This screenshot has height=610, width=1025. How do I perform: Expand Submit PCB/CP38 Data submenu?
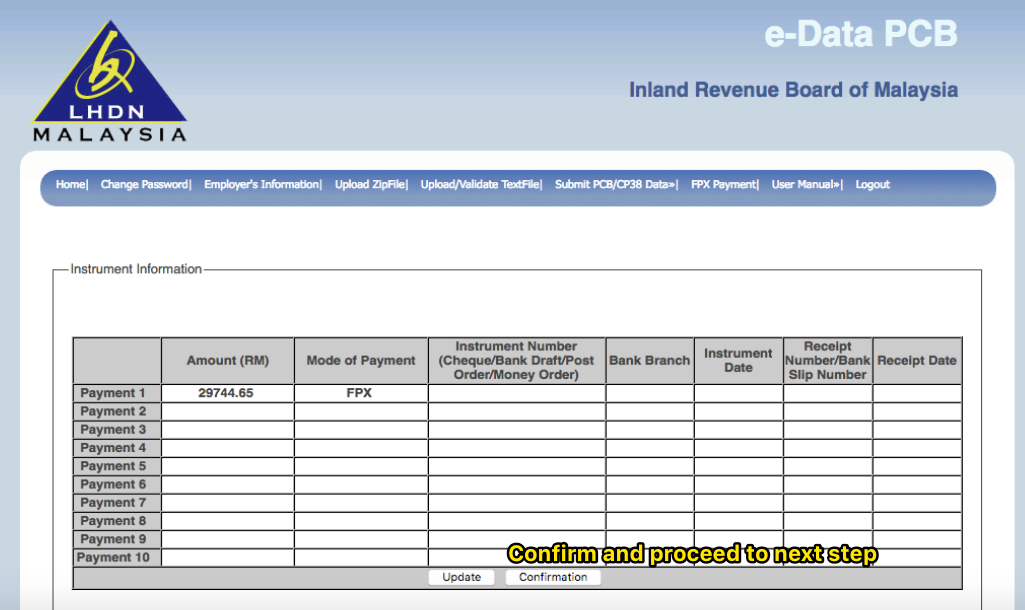(615, 184)
